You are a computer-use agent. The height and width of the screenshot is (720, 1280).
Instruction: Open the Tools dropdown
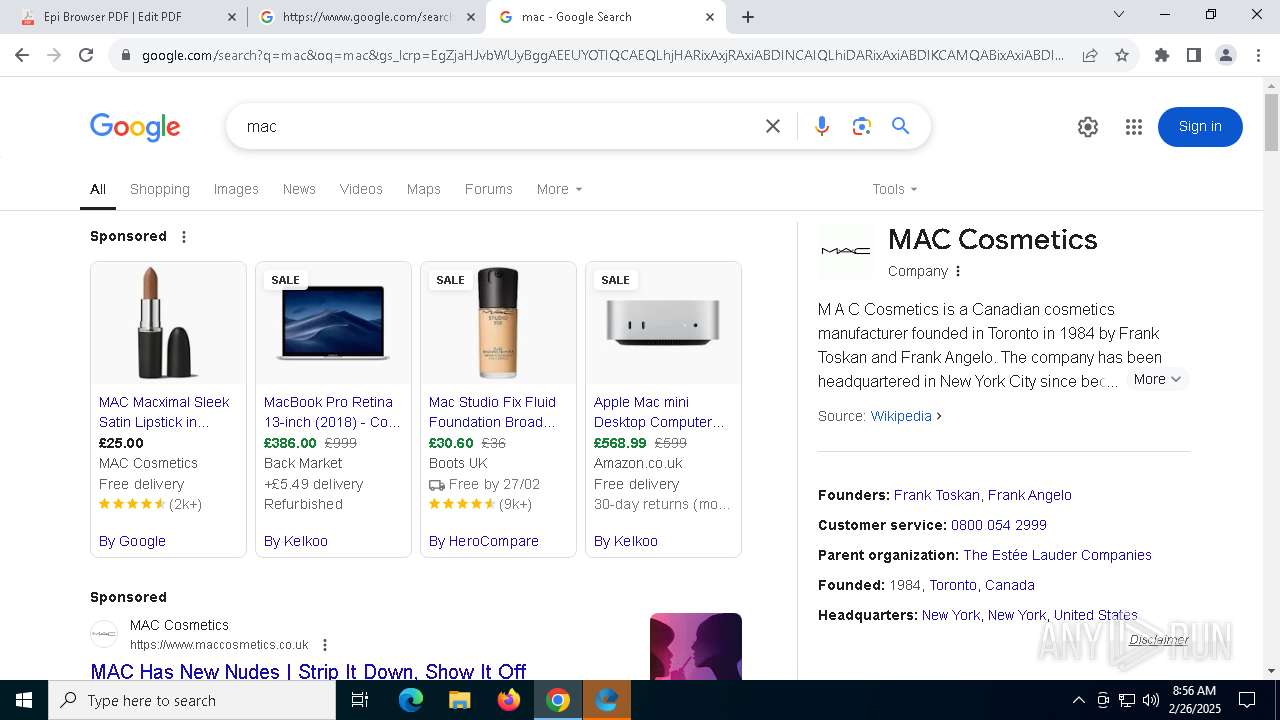pos(894,189)
